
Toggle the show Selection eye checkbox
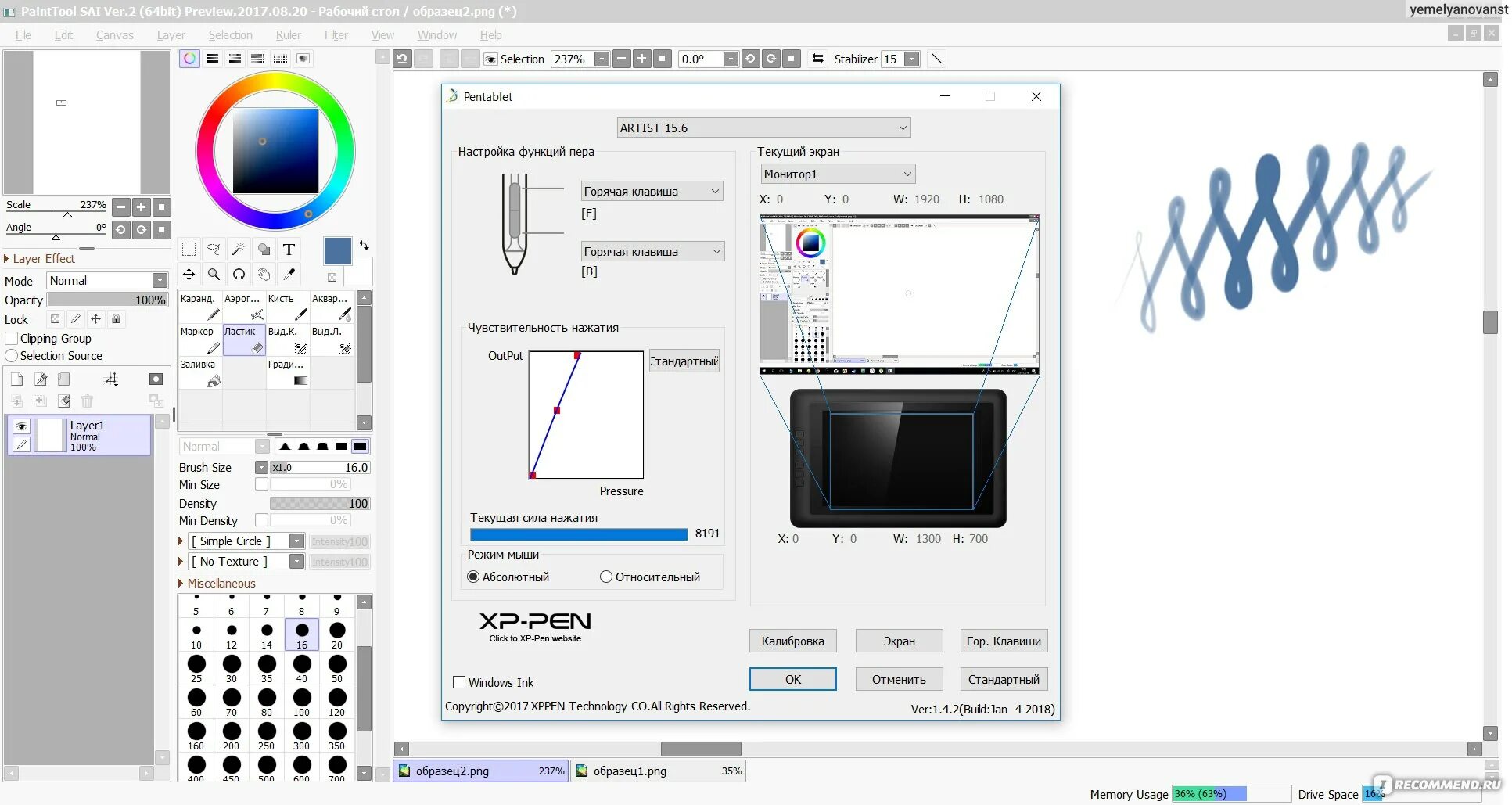coord(491,59)
